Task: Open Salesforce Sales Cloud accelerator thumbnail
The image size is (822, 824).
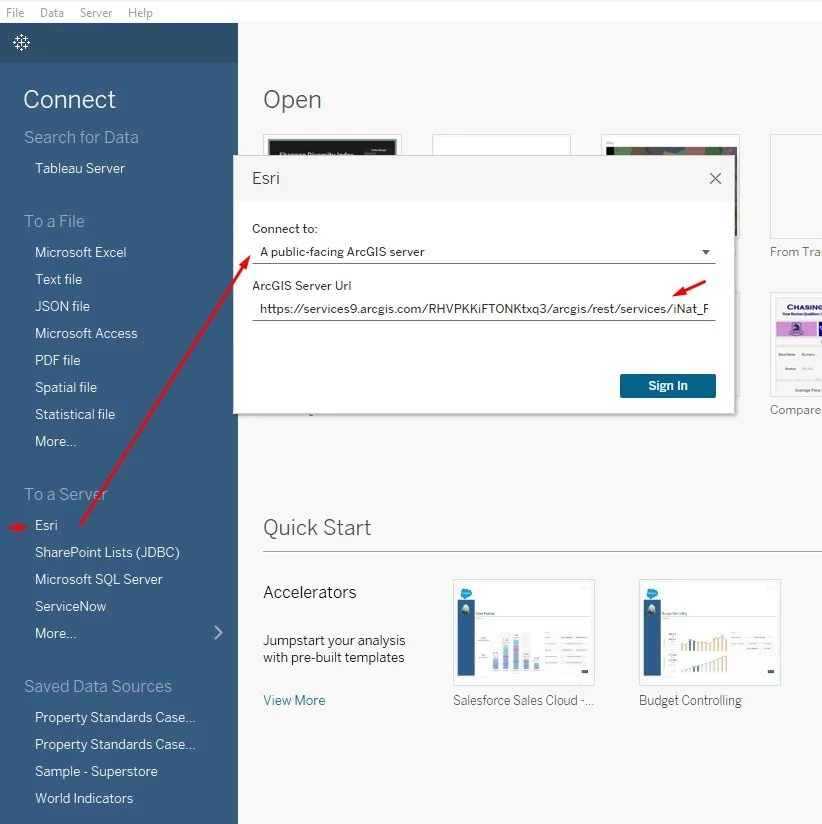Action: (x=524, y=632)
